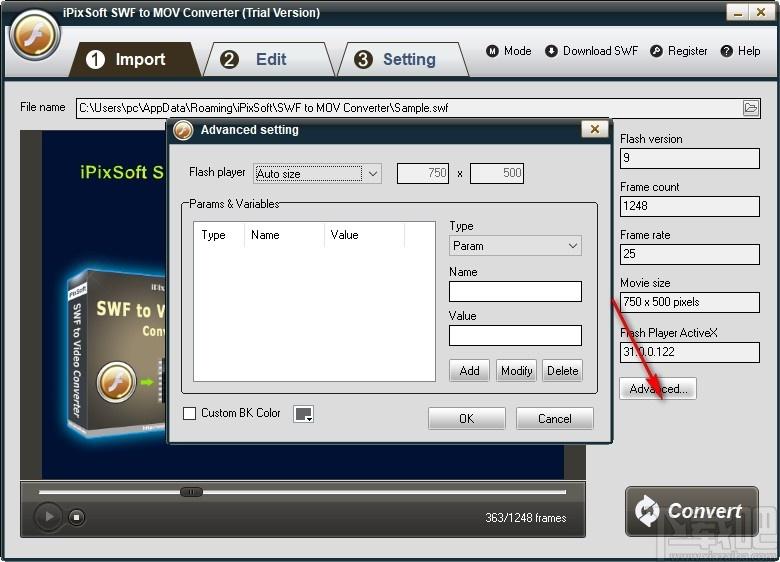Minimize the converter window
The image size is (780, 562).
pyautogui.click(x=737, y=12)
